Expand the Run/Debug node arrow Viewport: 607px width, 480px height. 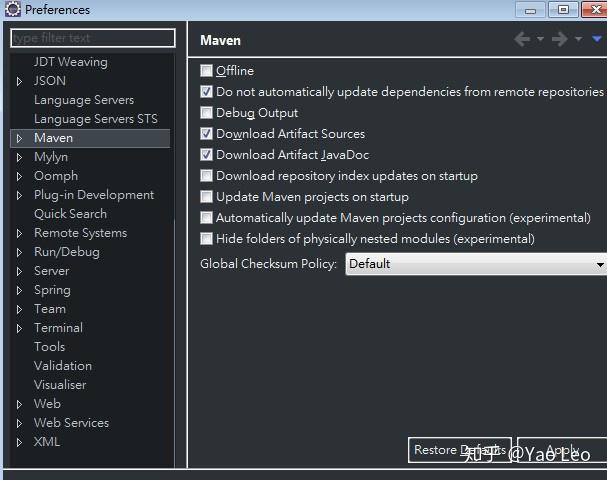point(19,252)
